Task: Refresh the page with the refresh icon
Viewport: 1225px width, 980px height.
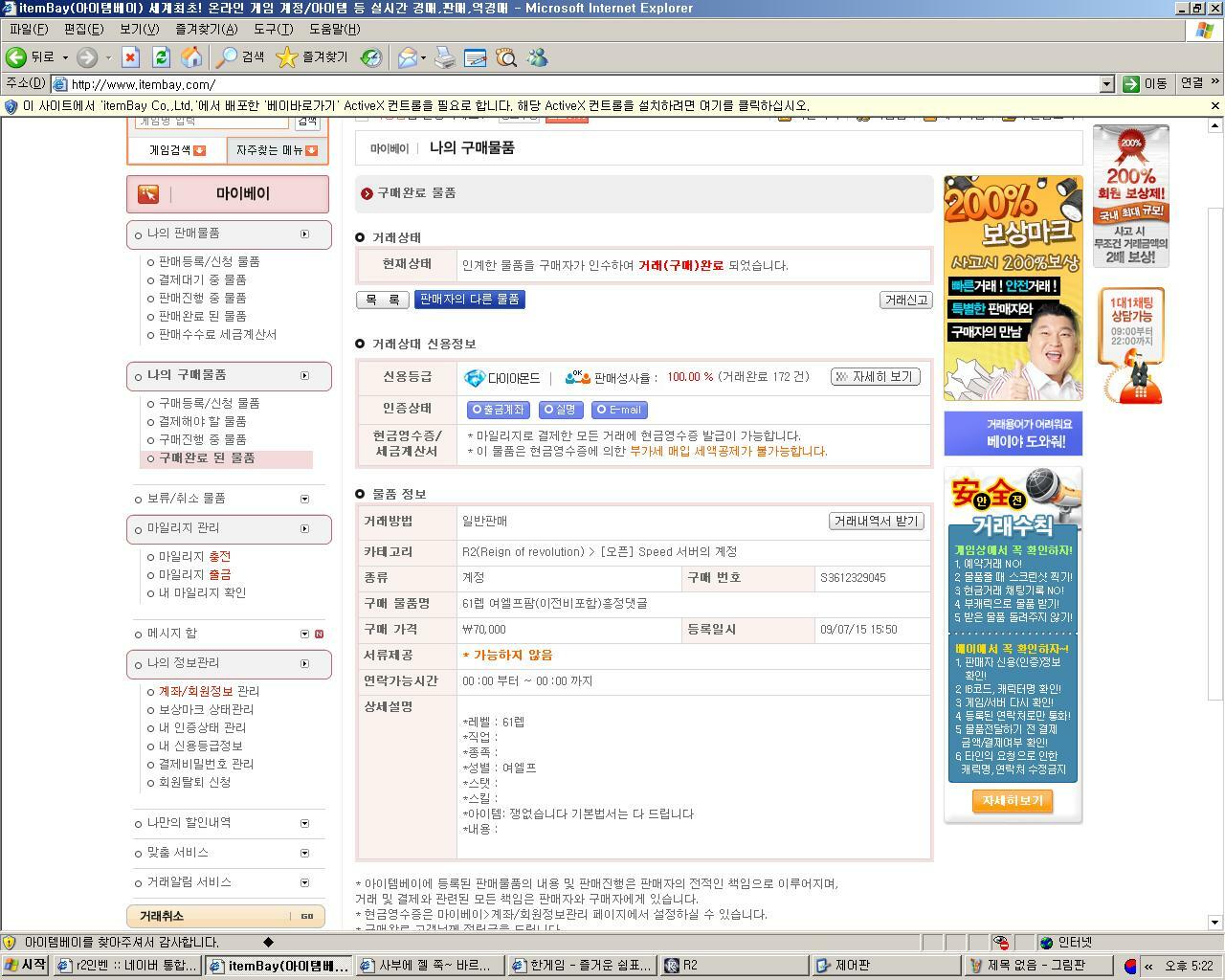Action: click(162, 57)
